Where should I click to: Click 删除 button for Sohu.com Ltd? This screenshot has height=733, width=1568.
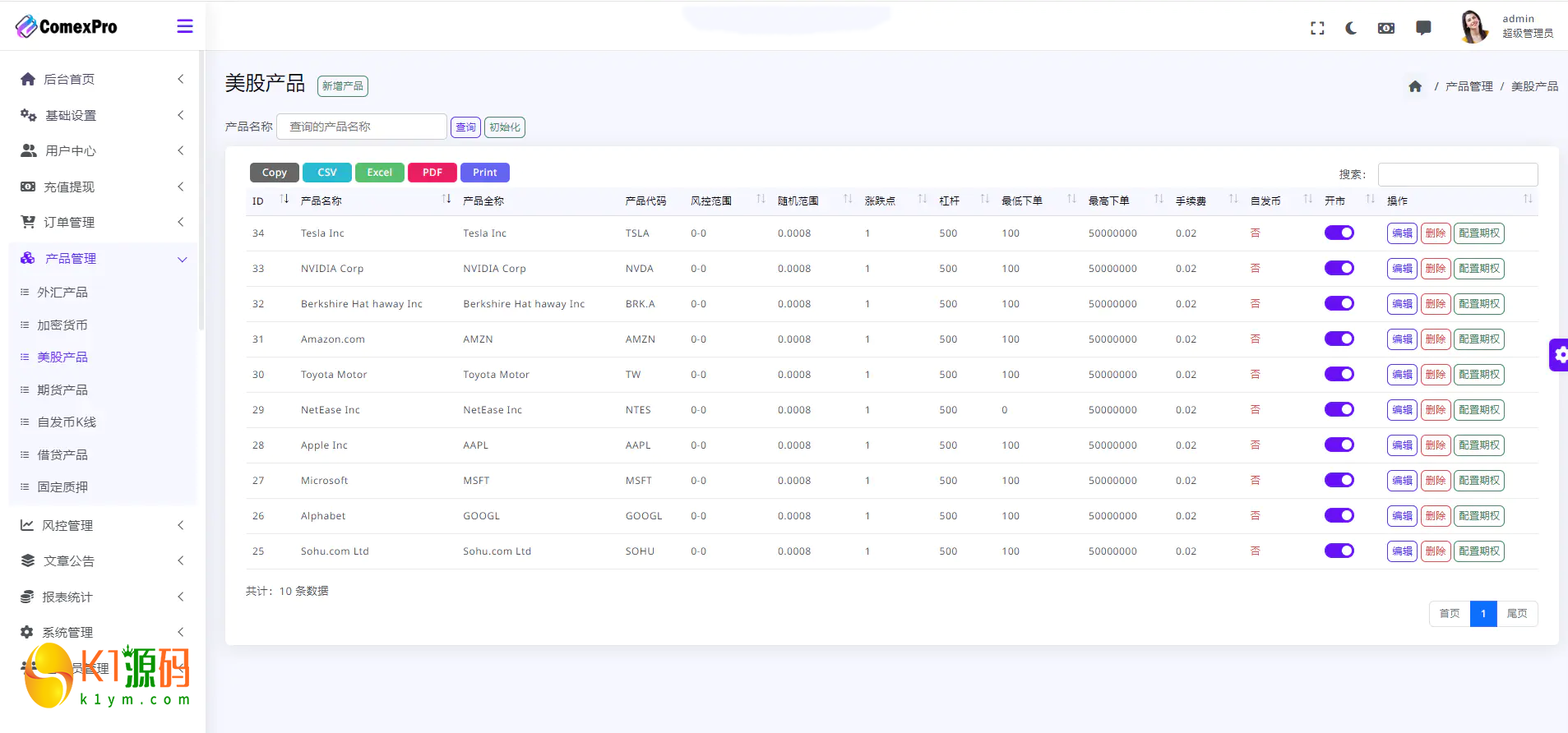pyautogui.click(x=1436, y=551)
